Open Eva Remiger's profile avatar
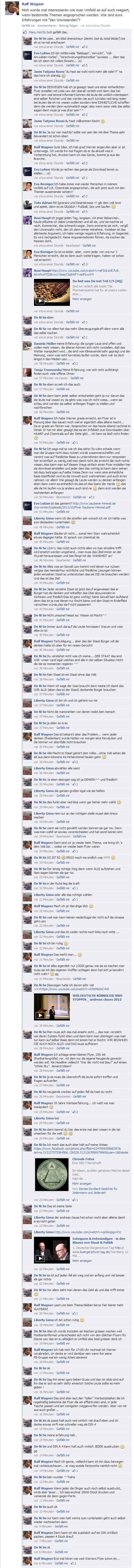The image size is (134, 1568). click(28, 186)
